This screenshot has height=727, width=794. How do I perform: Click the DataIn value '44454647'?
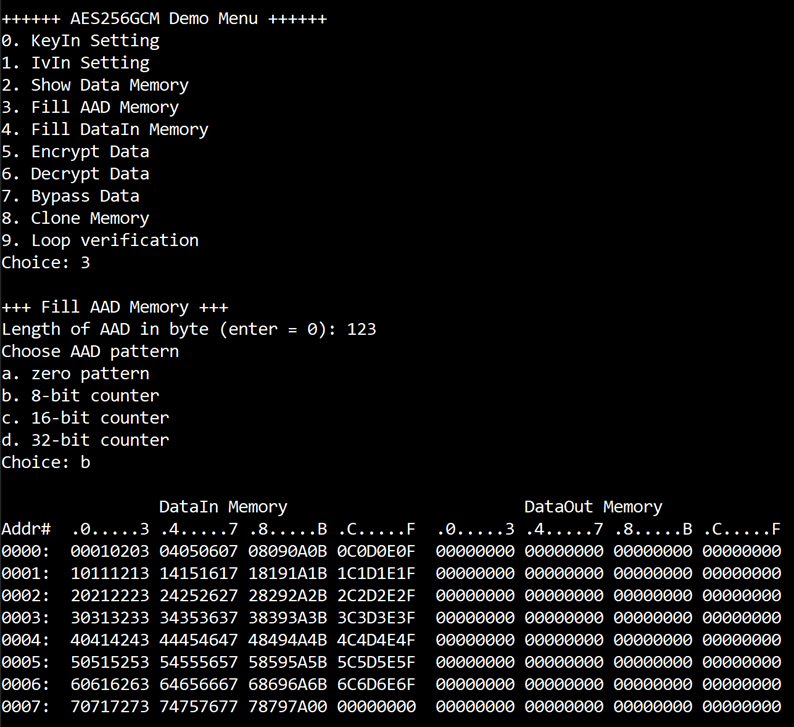click(x=199, y=640)
